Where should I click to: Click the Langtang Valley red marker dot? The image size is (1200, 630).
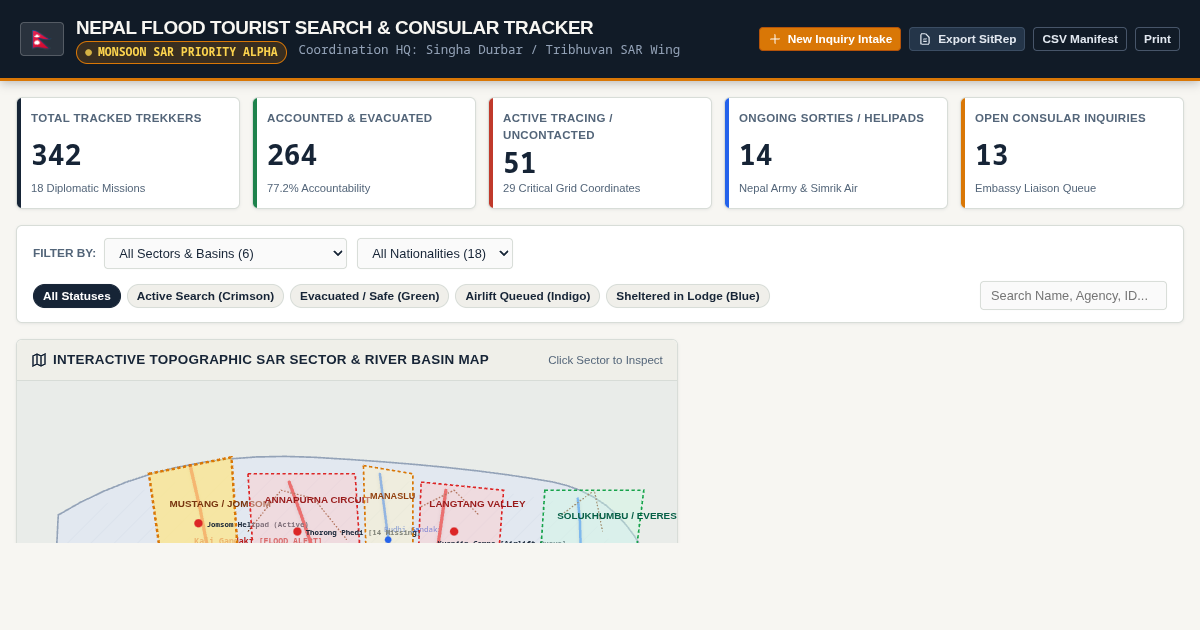(x=454, y=532)
